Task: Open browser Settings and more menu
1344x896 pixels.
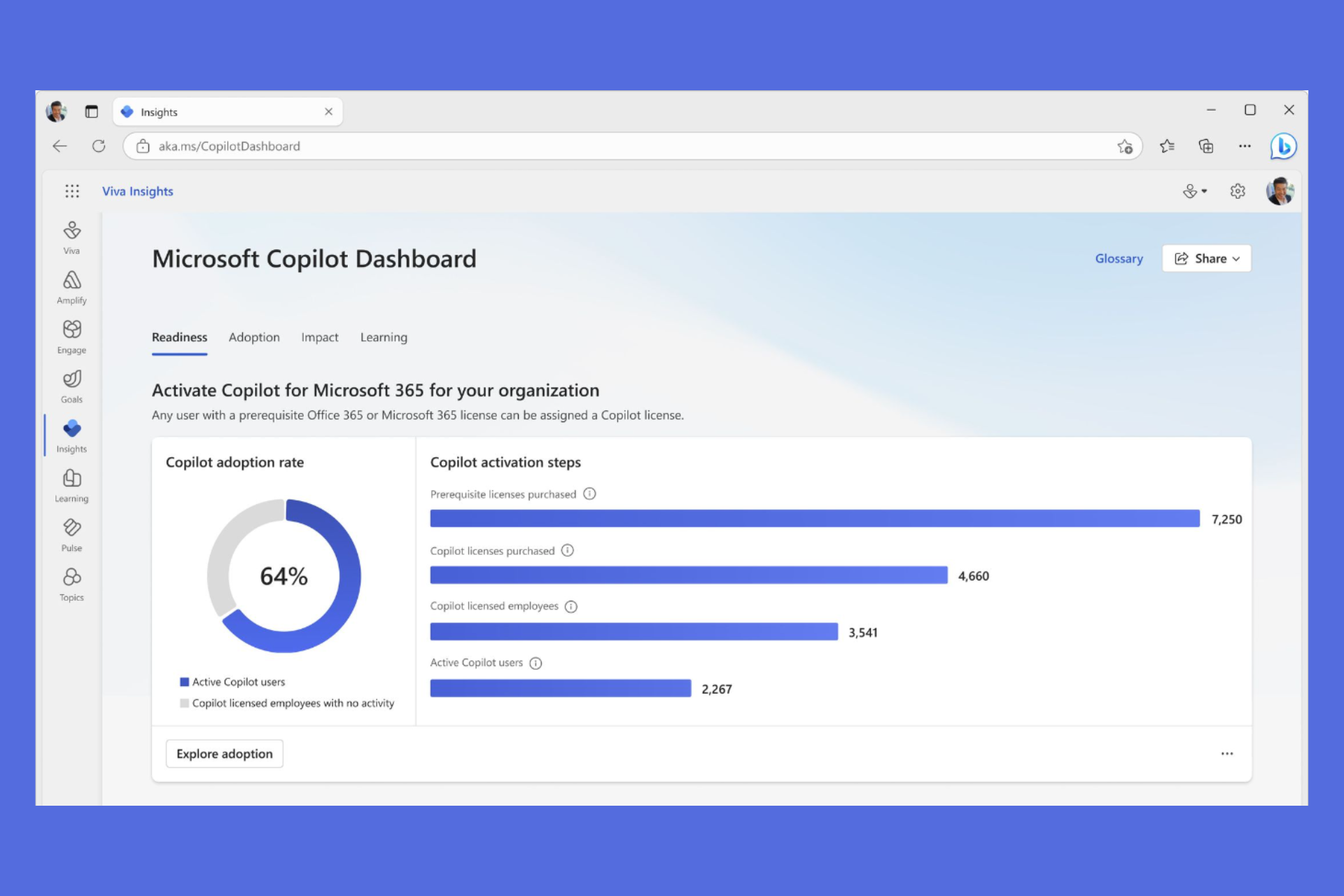Action: 1244,146
